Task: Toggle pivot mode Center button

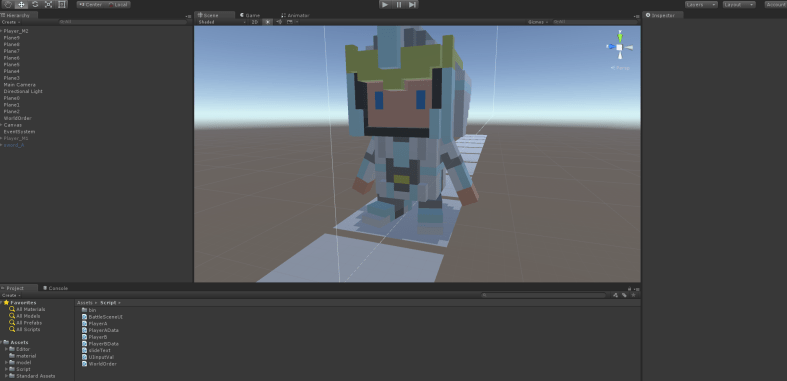Action: click(90, 5)
